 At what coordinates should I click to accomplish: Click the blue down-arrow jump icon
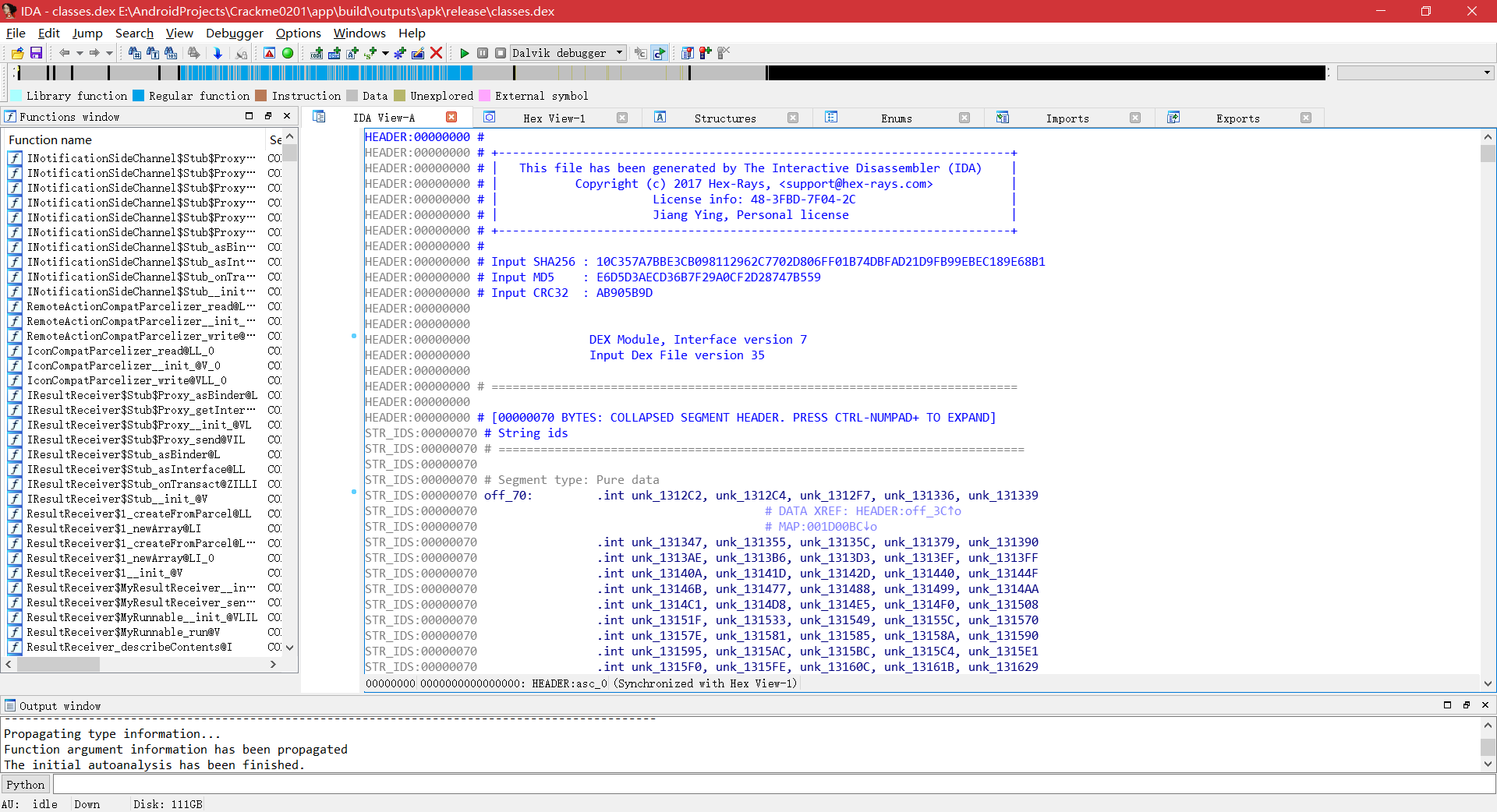click(x=218, y=53)
